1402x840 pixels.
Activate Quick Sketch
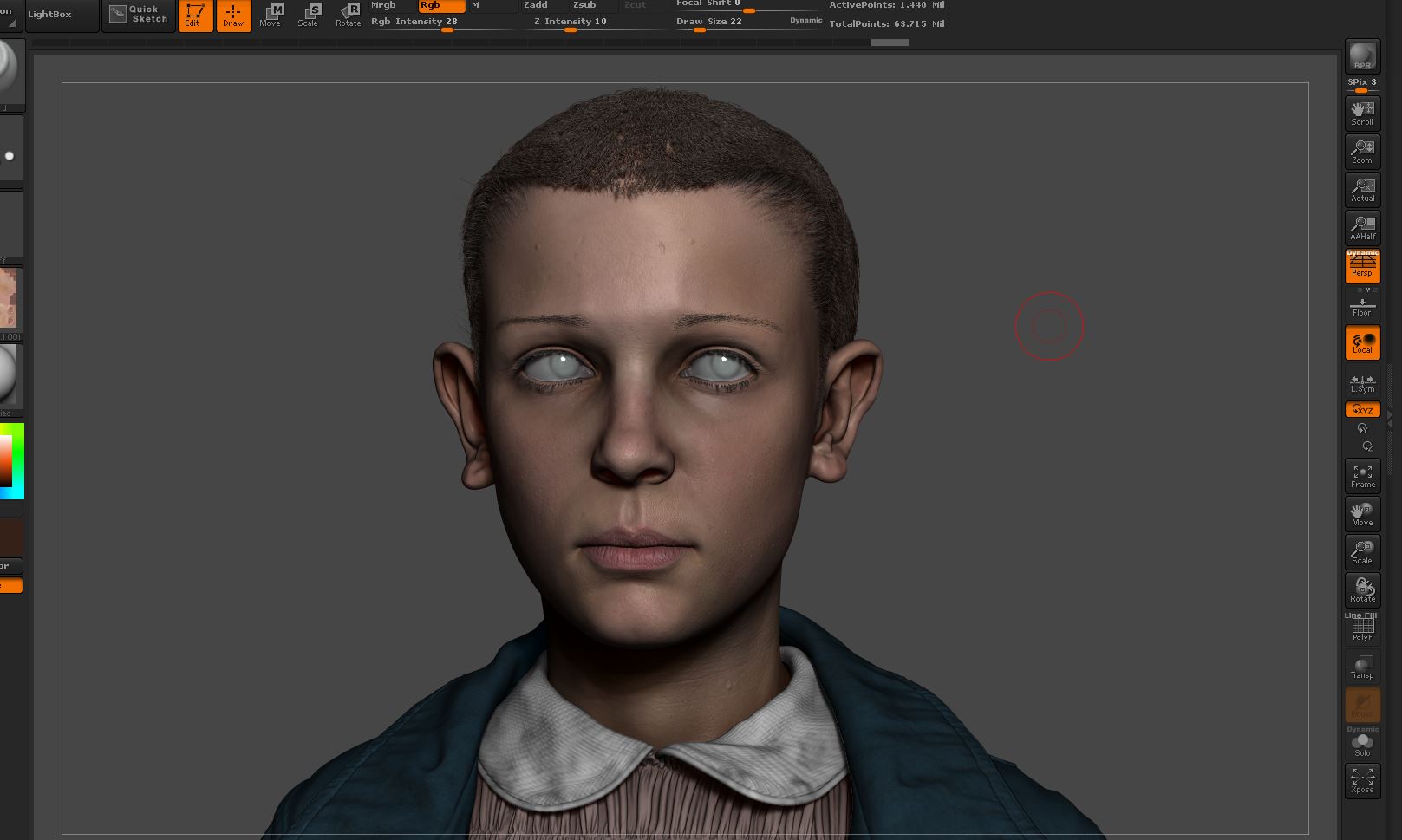pyautogui.click(x=138, y=15)
